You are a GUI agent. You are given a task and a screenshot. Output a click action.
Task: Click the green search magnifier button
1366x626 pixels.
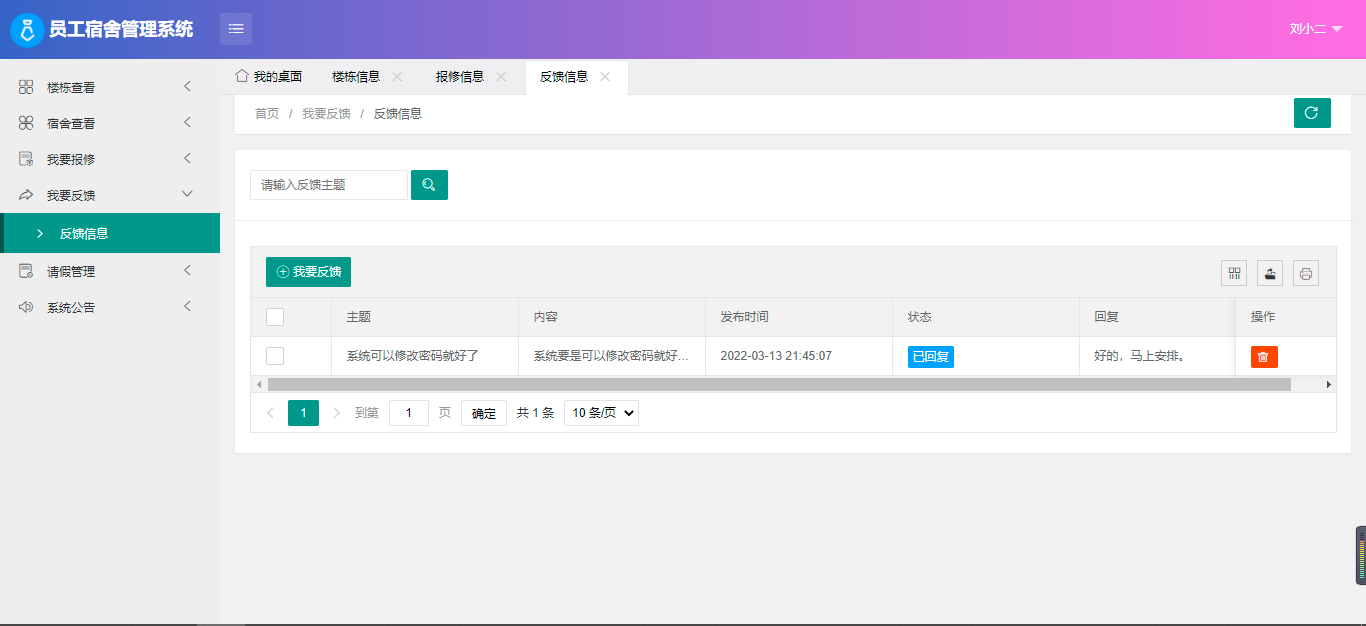coord(429,185)
